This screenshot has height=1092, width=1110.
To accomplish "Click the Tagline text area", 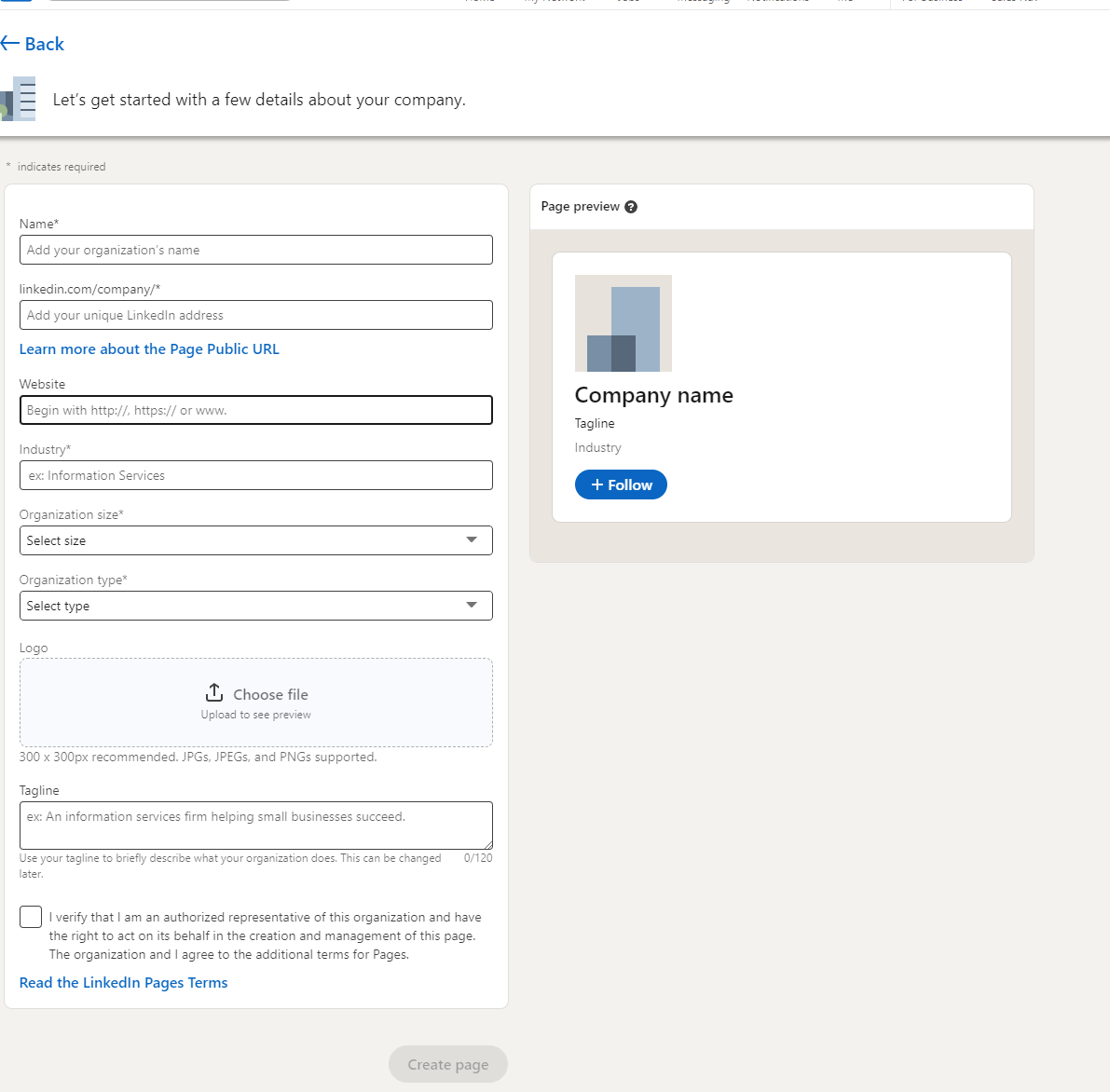I will pos(255,826).
